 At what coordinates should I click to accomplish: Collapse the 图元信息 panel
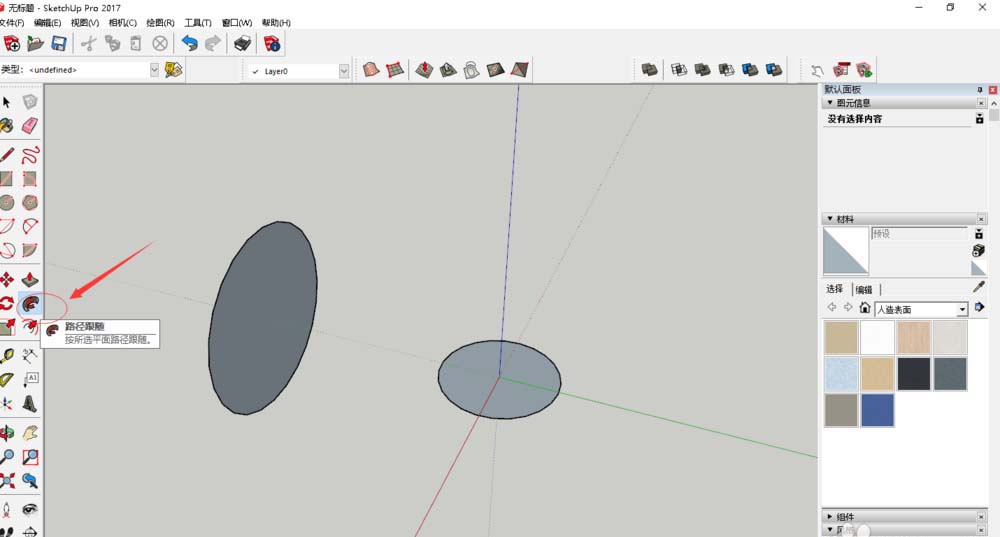pyautogui.click(x=830, y=103)
